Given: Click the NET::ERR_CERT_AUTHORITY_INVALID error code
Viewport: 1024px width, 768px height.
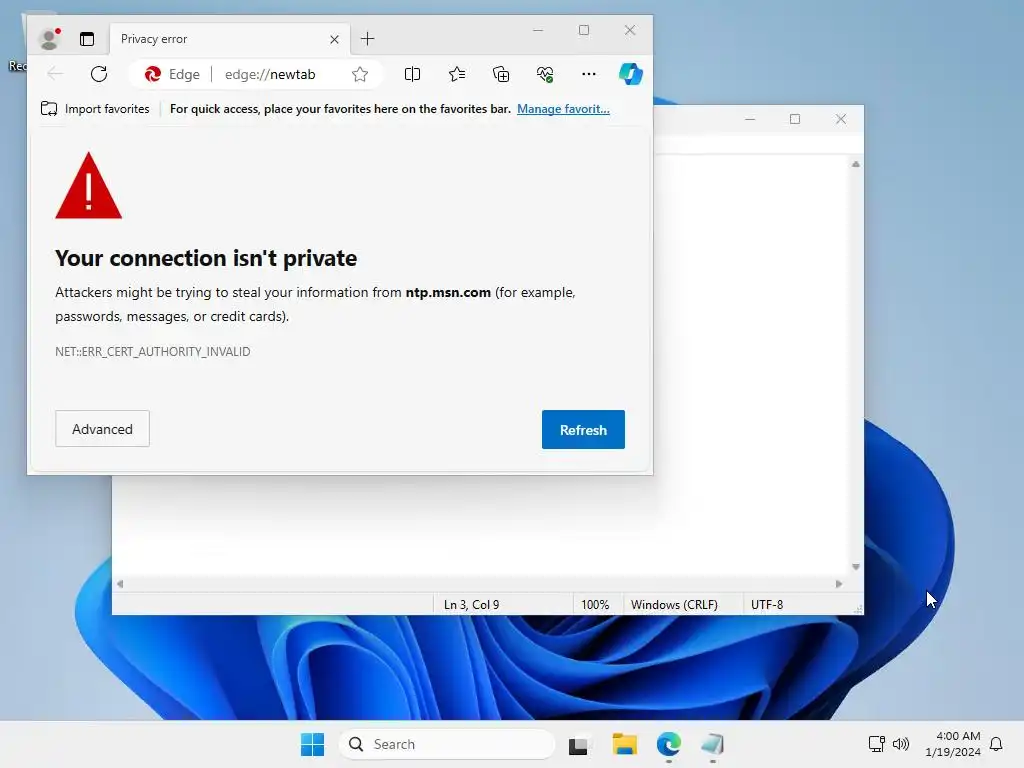Looking at the screenshot, I should pos(153,351).
